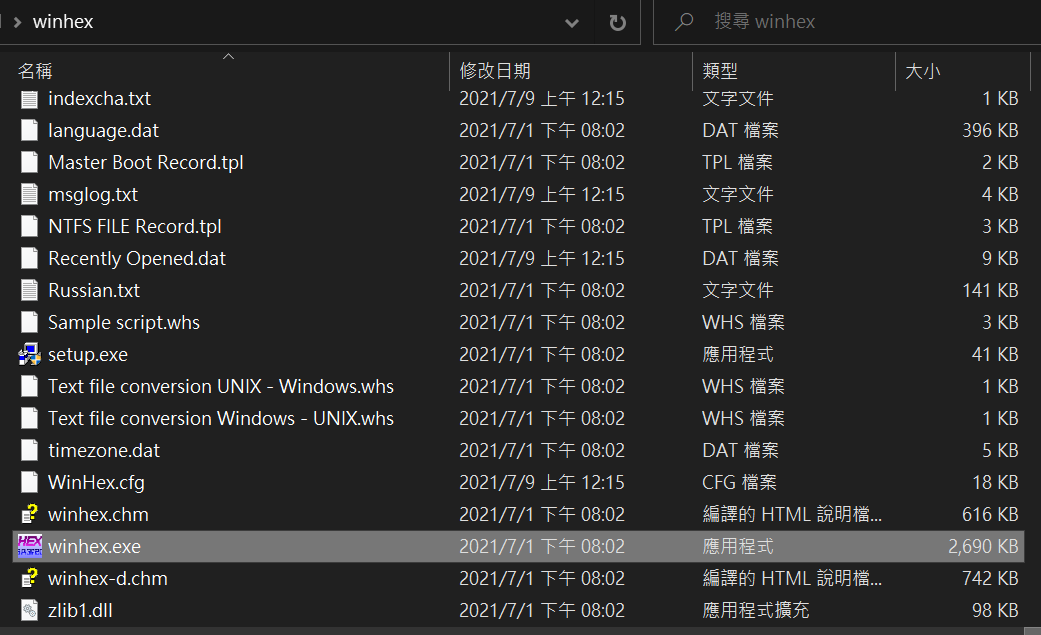The width and height of the screenshot is (1041, 635).
Task: Click the msglog.txt file icon
Action: (29, 195)
